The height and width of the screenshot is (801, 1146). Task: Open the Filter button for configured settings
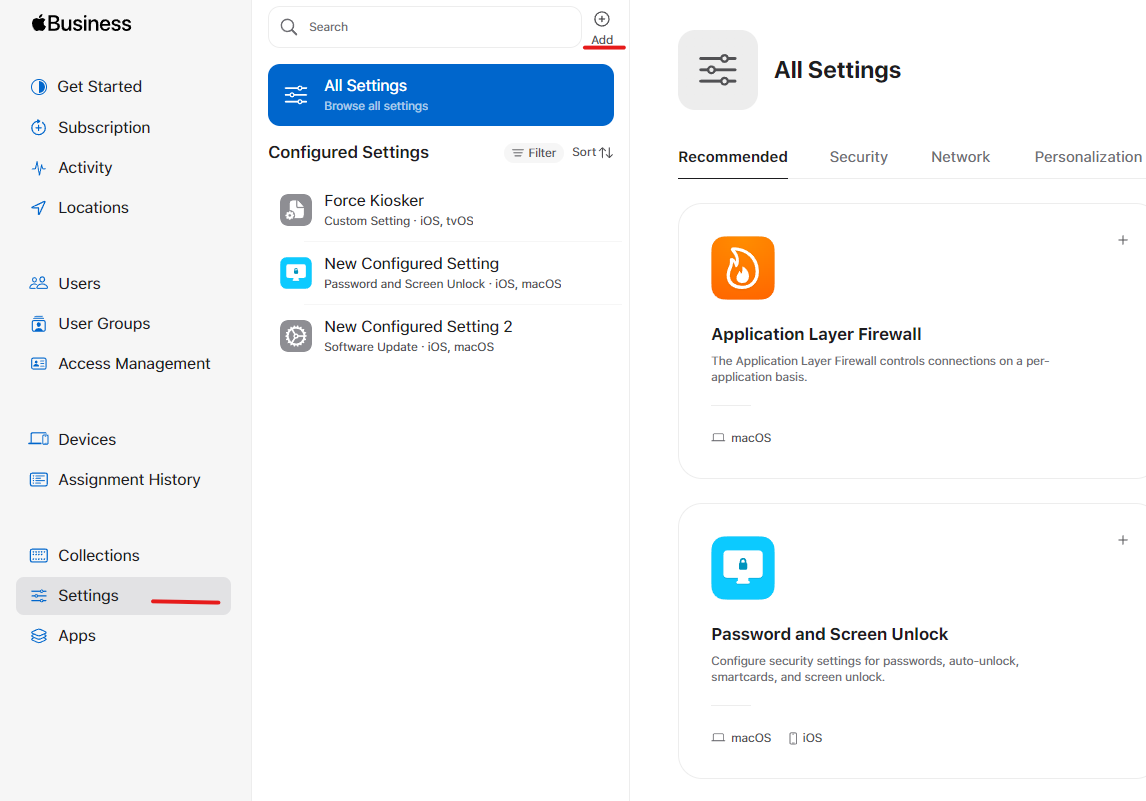click(x=534, y=153)
